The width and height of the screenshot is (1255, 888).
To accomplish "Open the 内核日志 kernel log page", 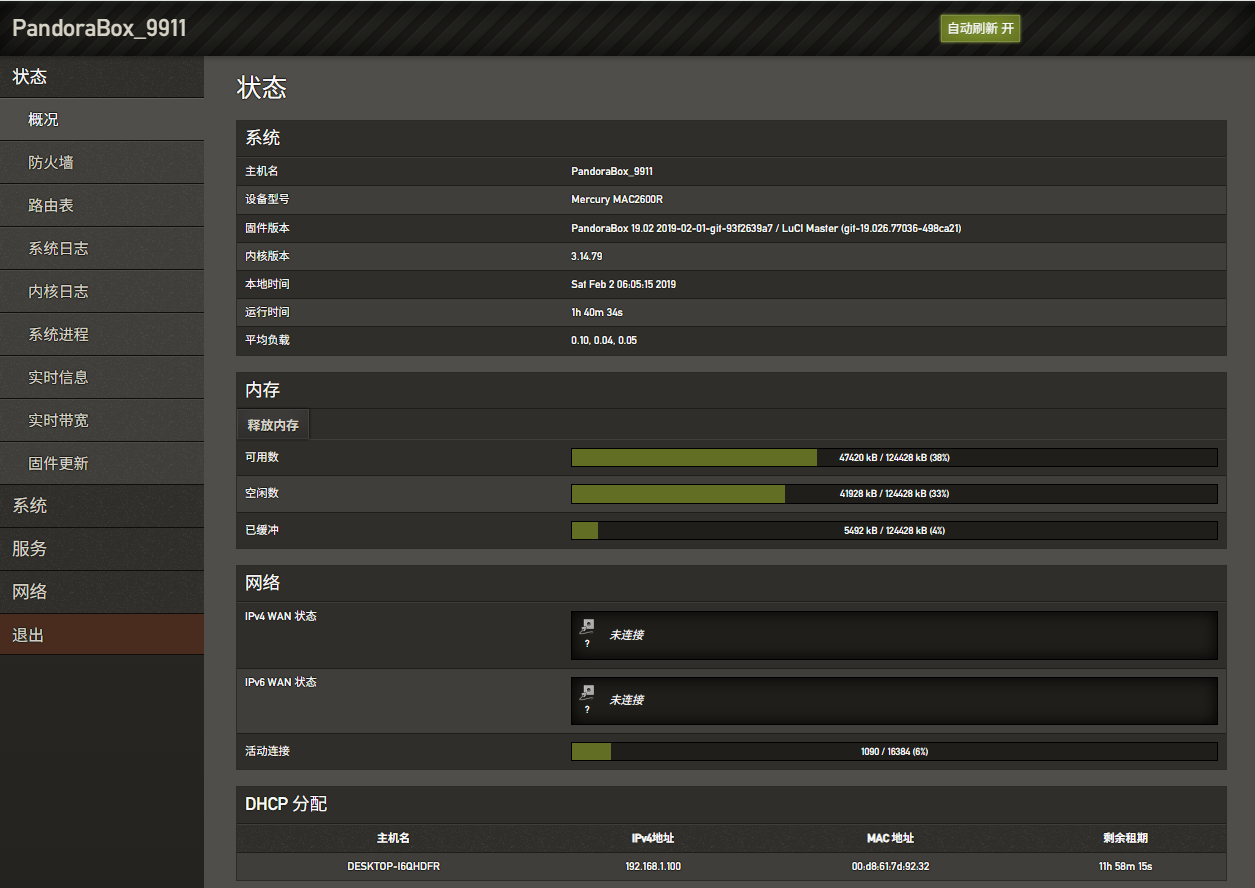I will click(102, 292).
